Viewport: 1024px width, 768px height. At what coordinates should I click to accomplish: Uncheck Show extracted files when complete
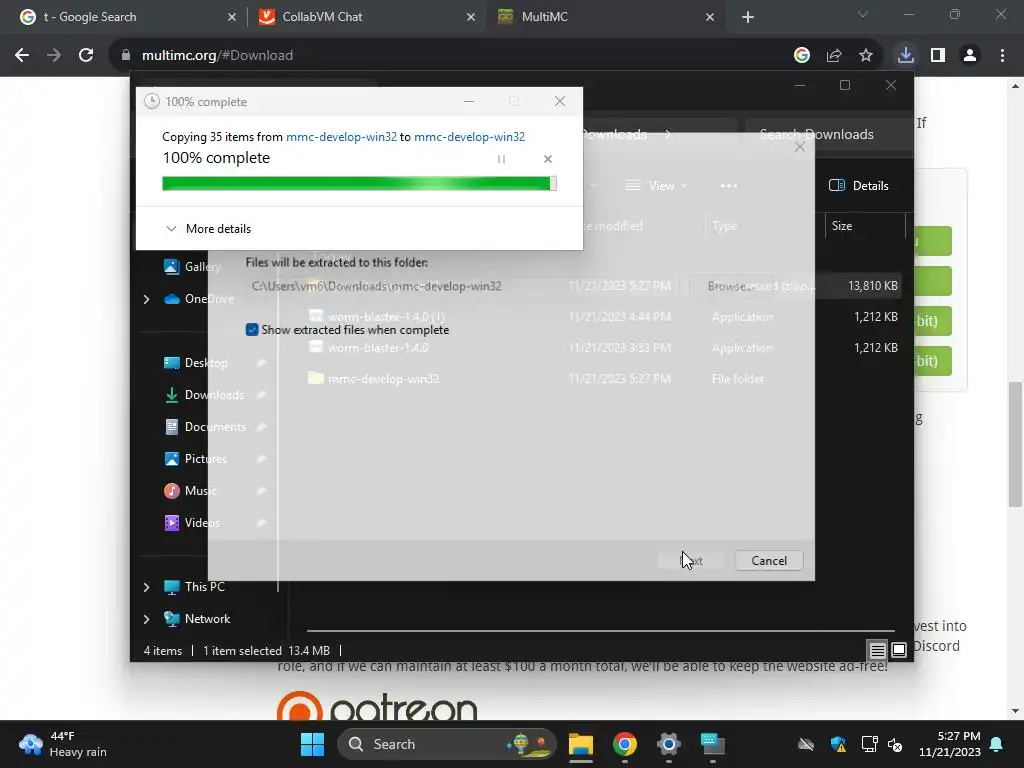point(251,330)
